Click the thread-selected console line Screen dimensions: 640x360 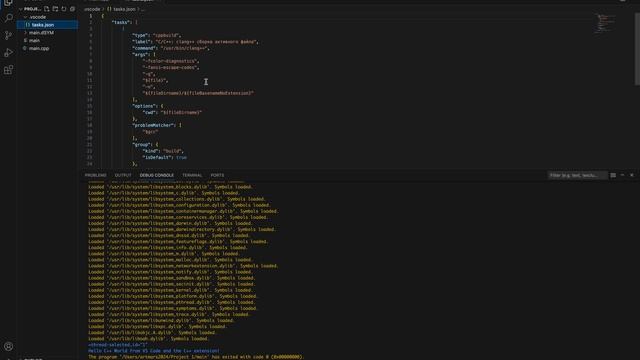(118, 345)
